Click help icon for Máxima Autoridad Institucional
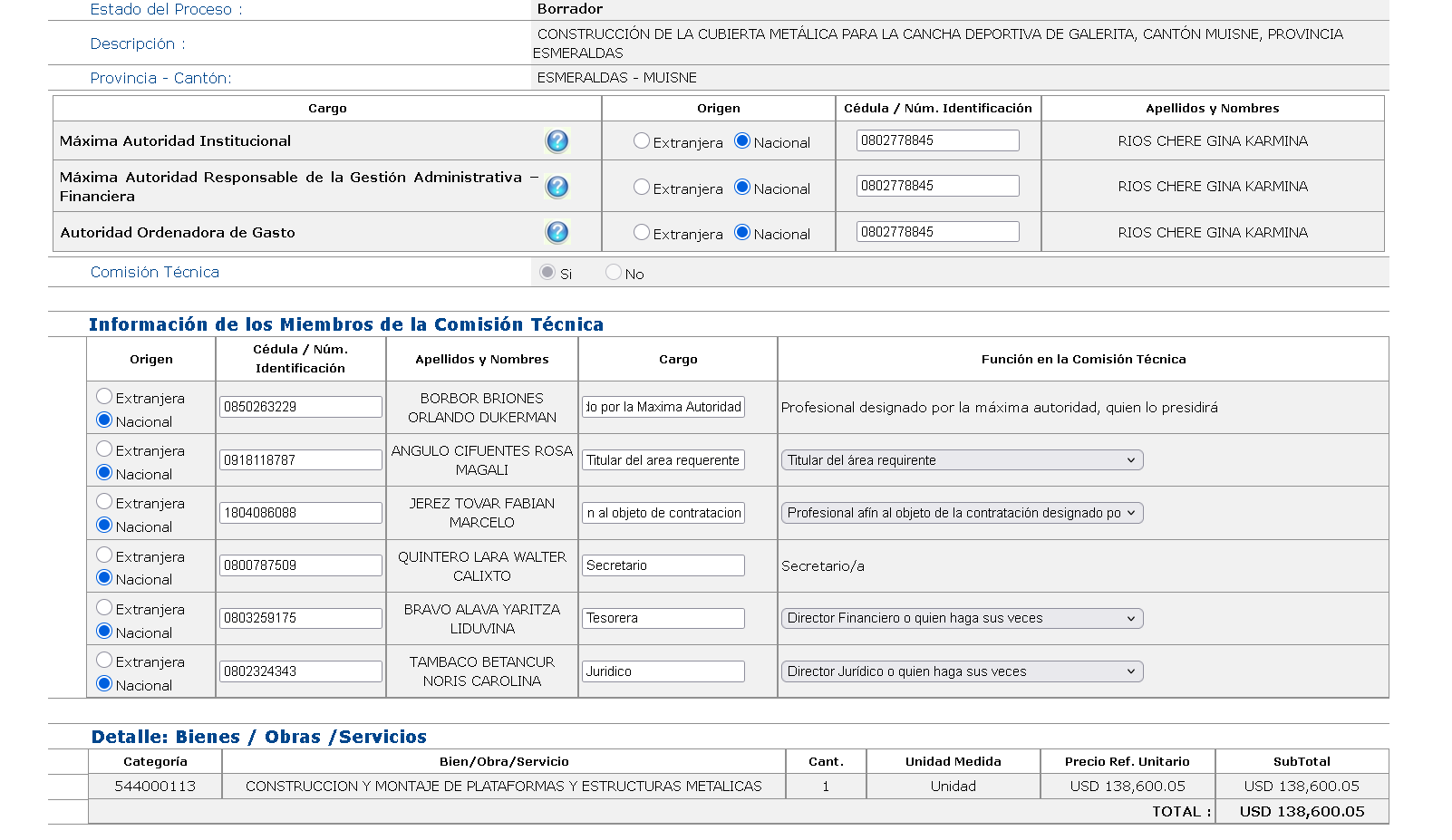Screen dimensions: 1452x840 point(557,141)
